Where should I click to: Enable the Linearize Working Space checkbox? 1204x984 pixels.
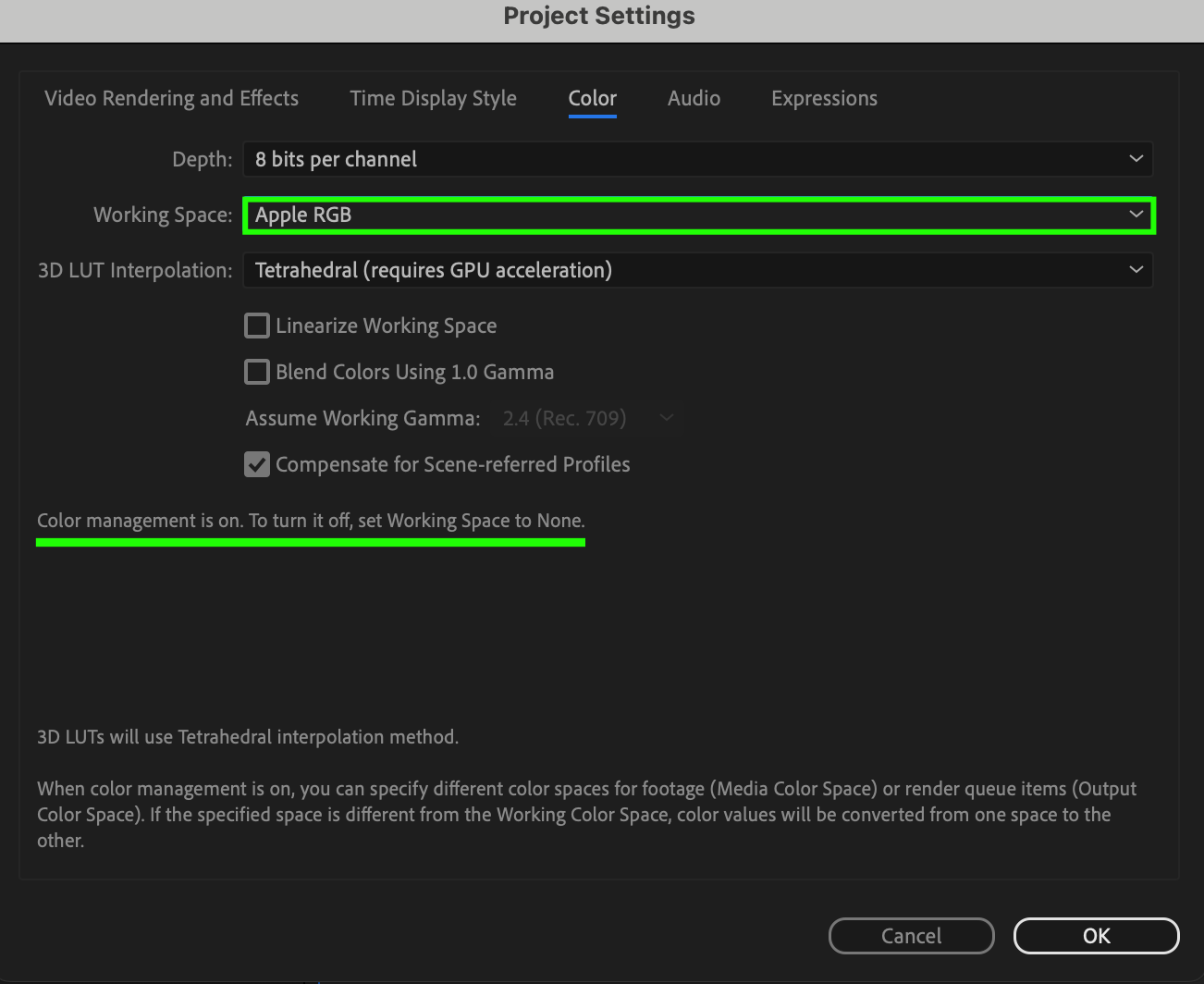257,326
